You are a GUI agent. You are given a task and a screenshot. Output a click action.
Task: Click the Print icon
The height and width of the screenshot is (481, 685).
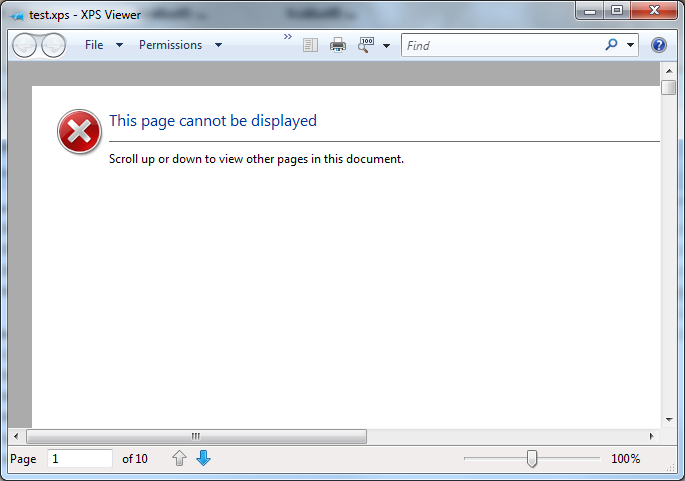click(x=338, y=45)
